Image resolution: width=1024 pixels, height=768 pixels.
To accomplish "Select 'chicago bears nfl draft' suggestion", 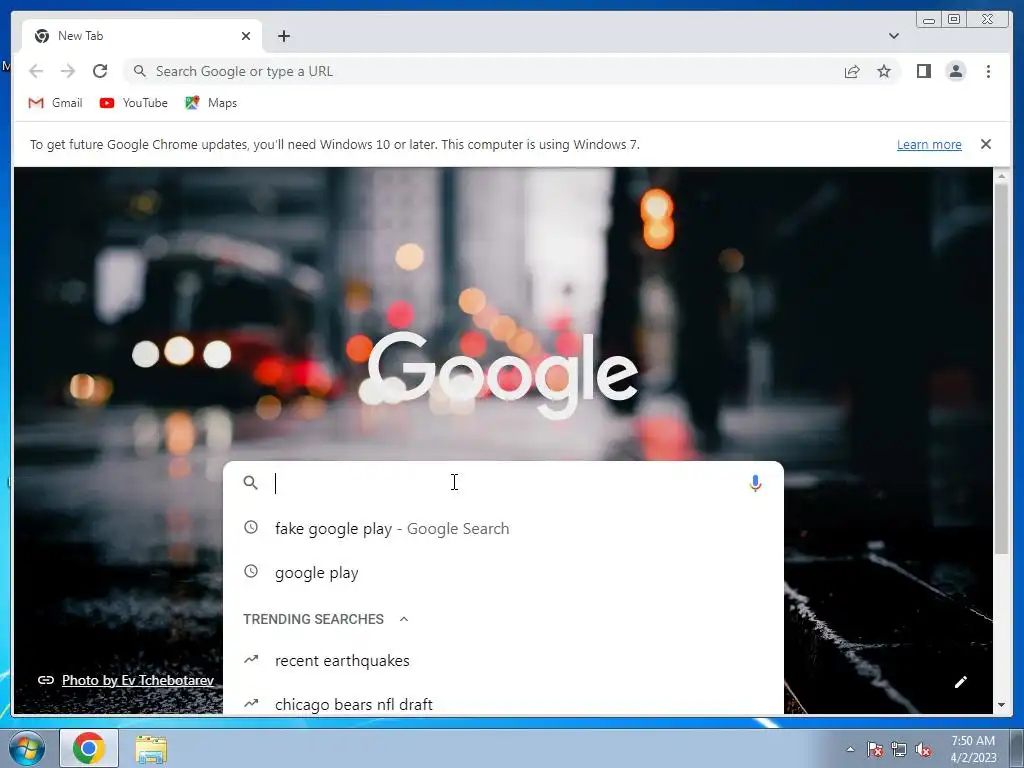I will pyautogui.click(x=503, y=704).
